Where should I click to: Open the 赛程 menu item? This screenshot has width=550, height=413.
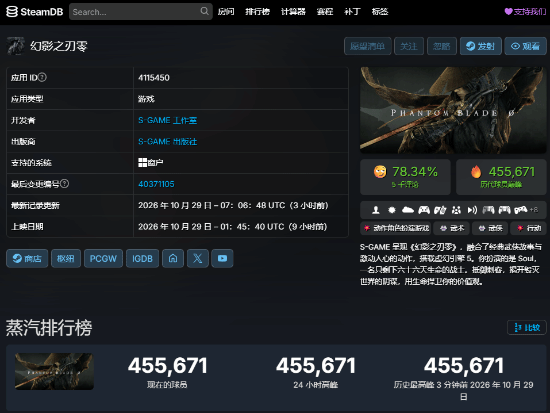324,12
